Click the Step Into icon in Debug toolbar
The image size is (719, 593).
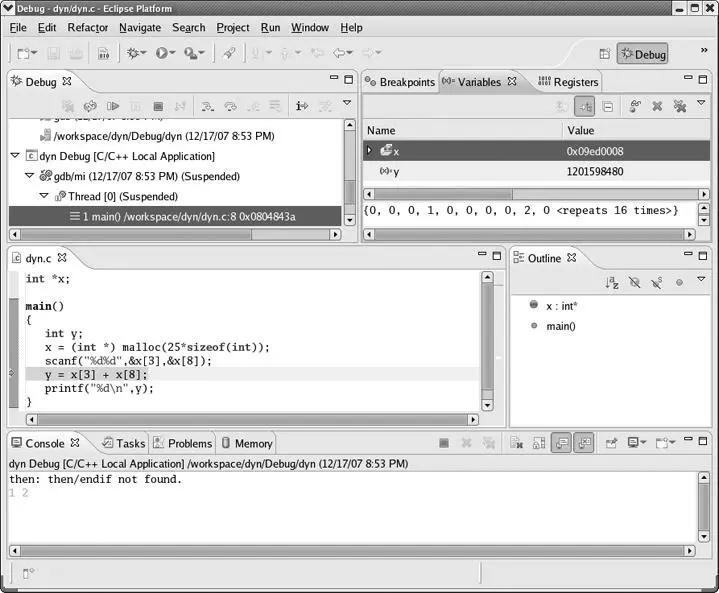[207, 106]
